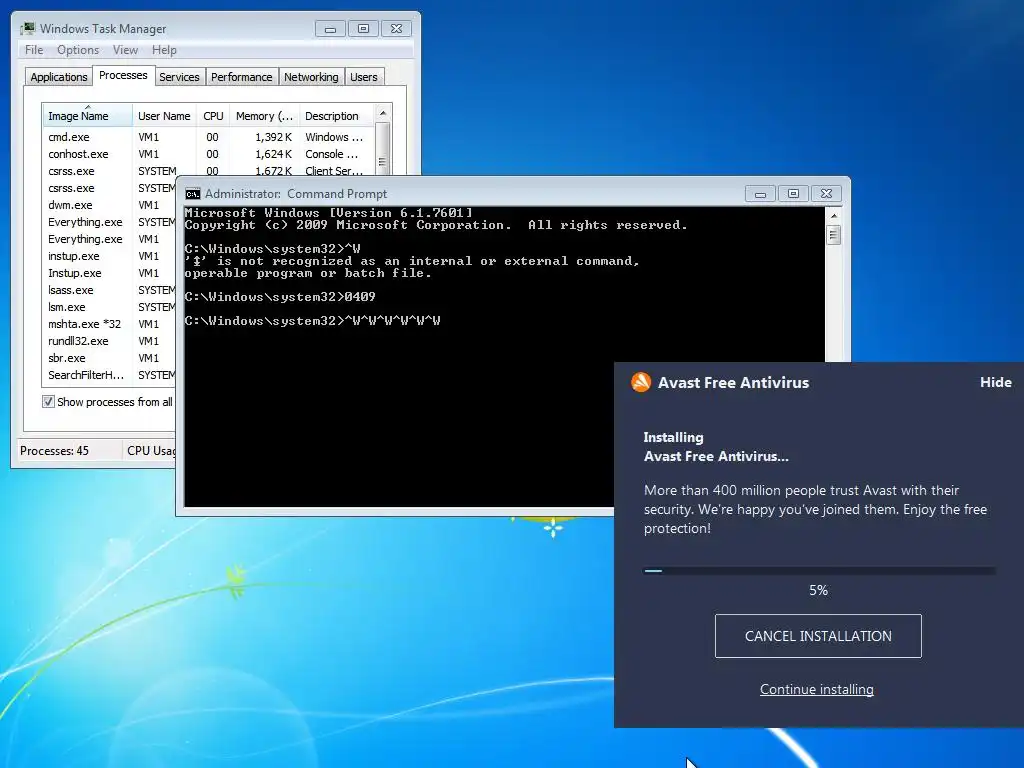Minimize the Command Prompt window

pyautogui.click(x=760, y=194)
